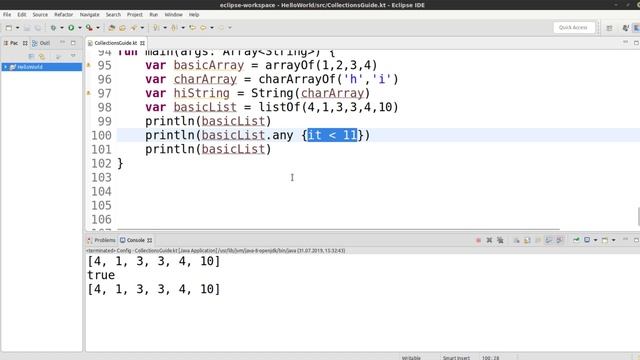Open the Next Annotation dropdown arrow
Image resolution: width=640 pixels, height=360 pixels.
point(165,28)
